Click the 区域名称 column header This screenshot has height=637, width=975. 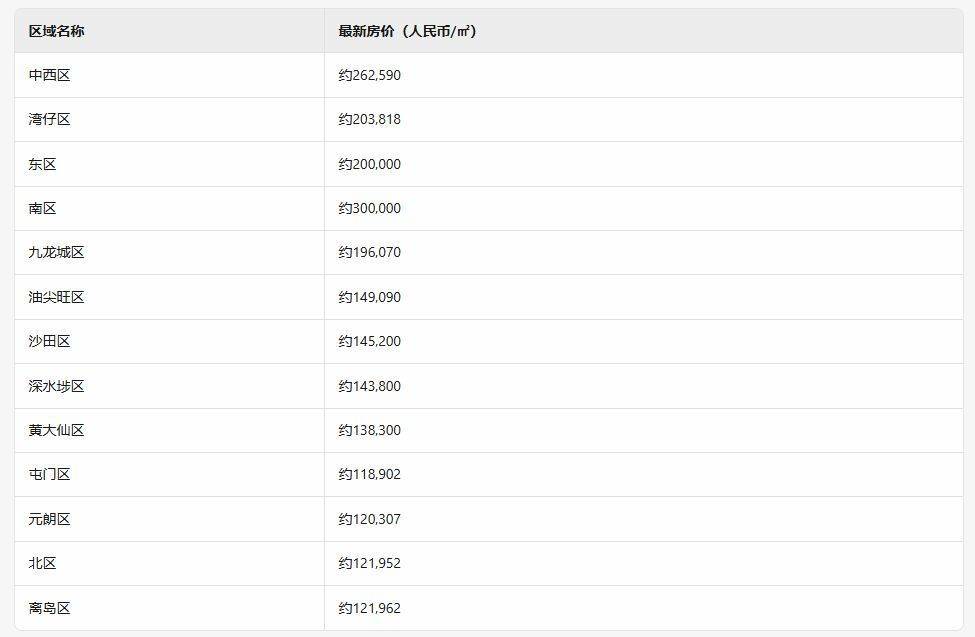56,31
